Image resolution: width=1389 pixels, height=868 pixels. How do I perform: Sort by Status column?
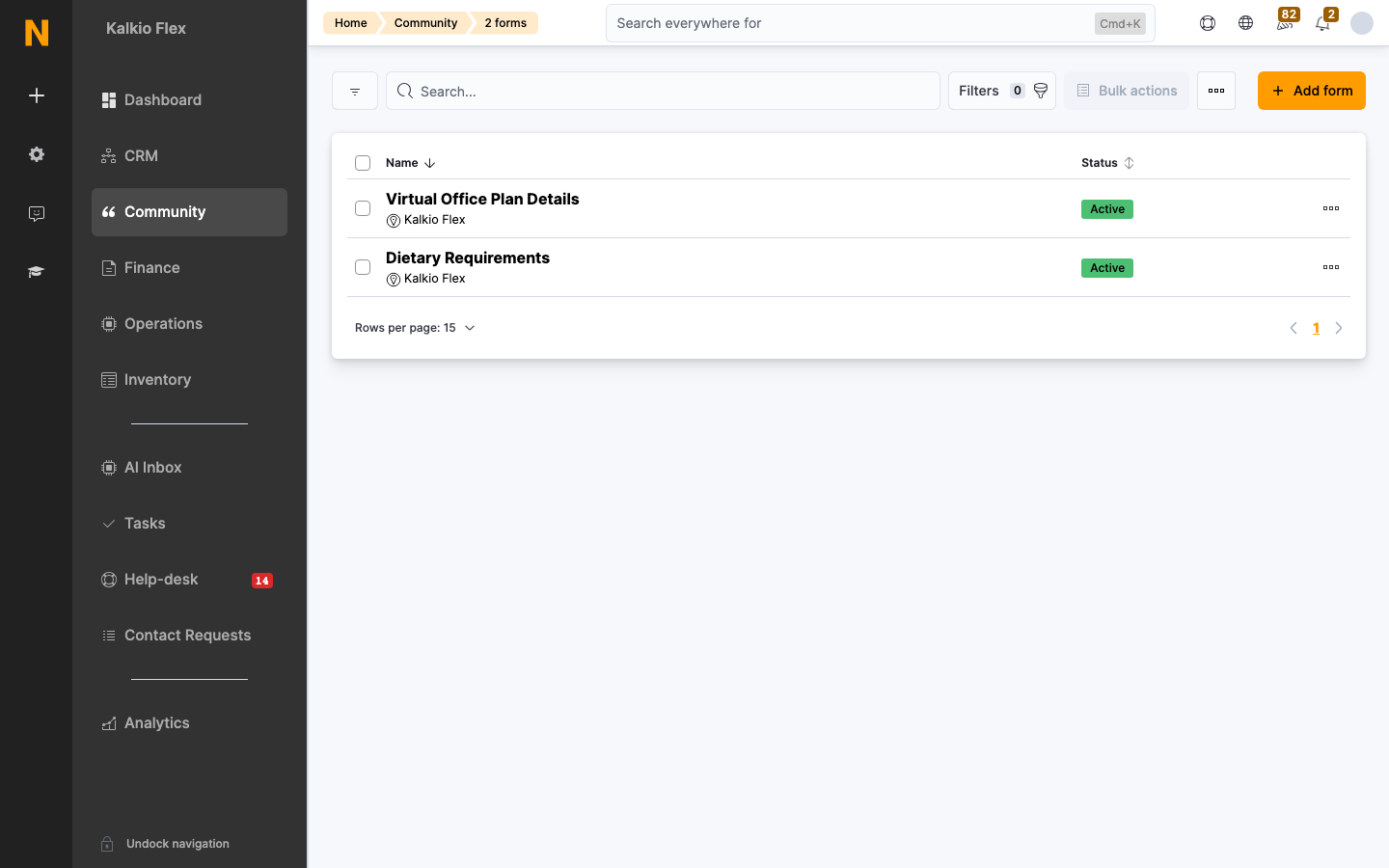pyautogui.click(x=1107, y=163)
